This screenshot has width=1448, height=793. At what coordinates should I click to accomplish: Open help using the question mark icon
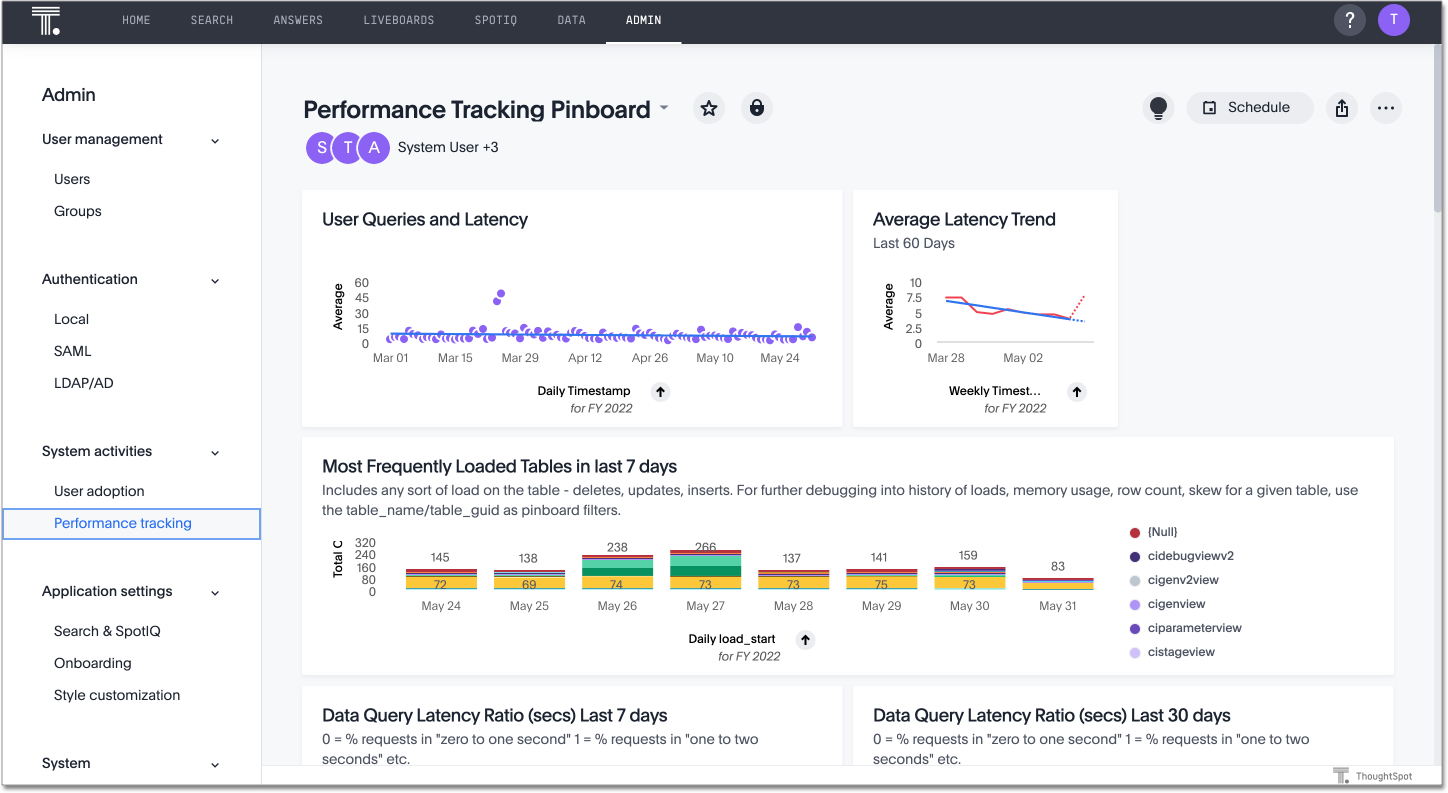point(1349,19)
